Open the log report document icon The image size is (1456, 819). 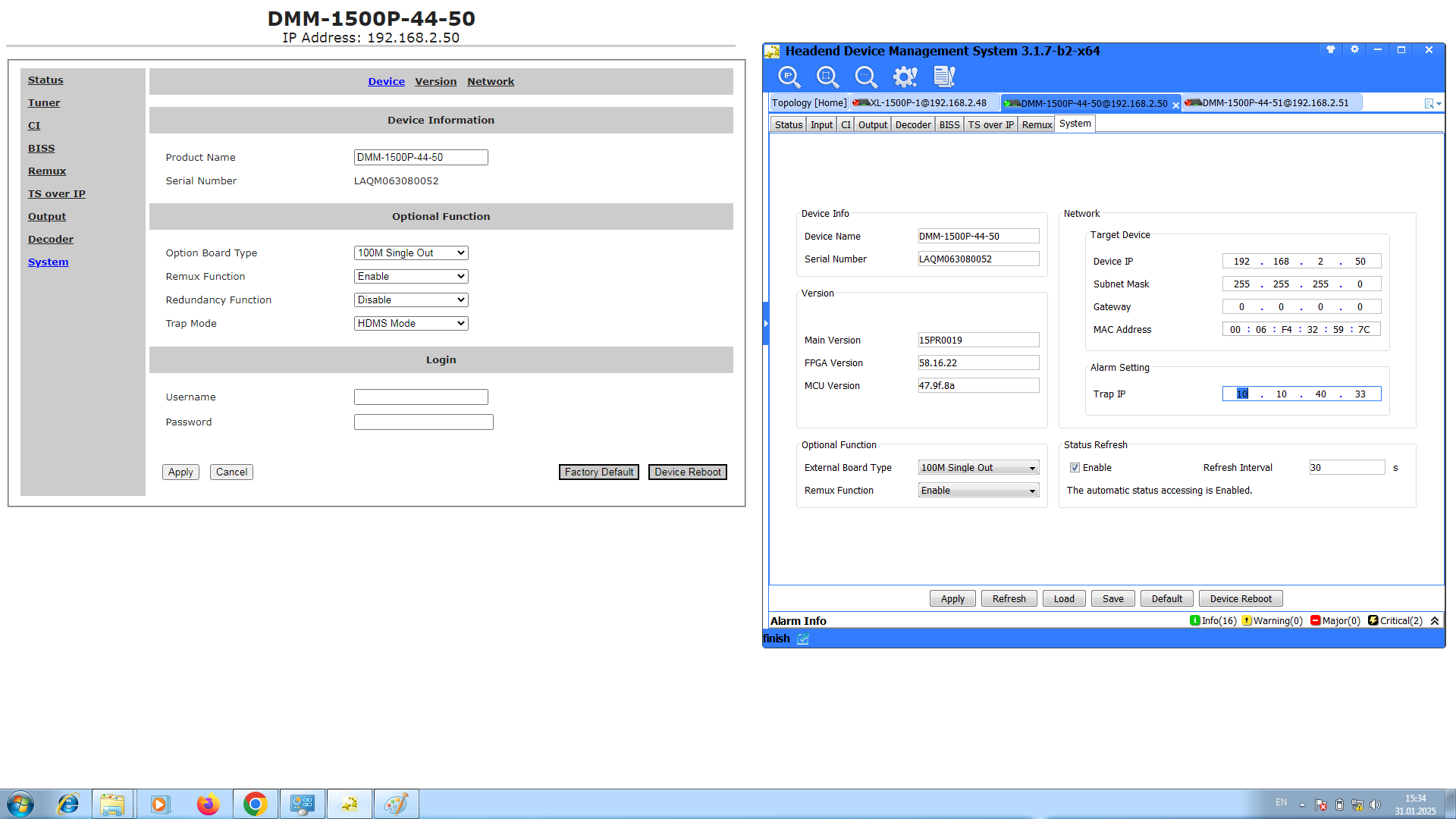pyautogui.click(x=944, y=77)
